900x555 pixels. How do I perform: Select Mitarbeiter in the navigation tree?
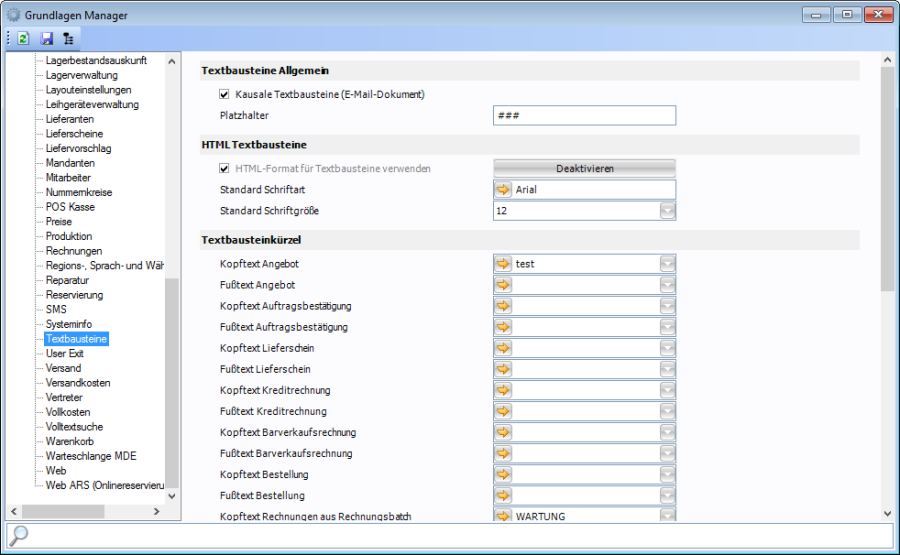click(x=70, y=177)
